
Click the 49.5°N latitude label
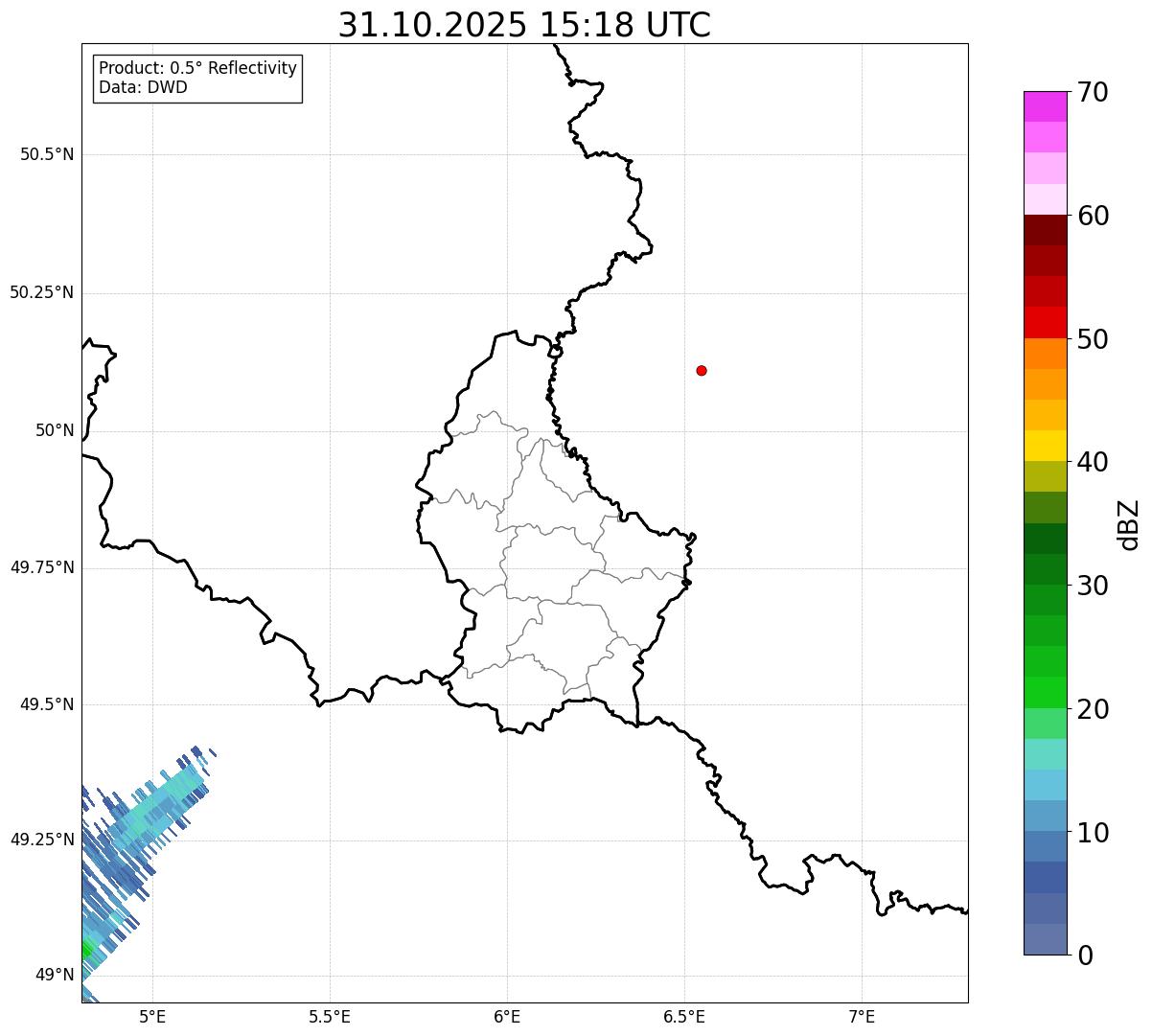click(47, 704)
